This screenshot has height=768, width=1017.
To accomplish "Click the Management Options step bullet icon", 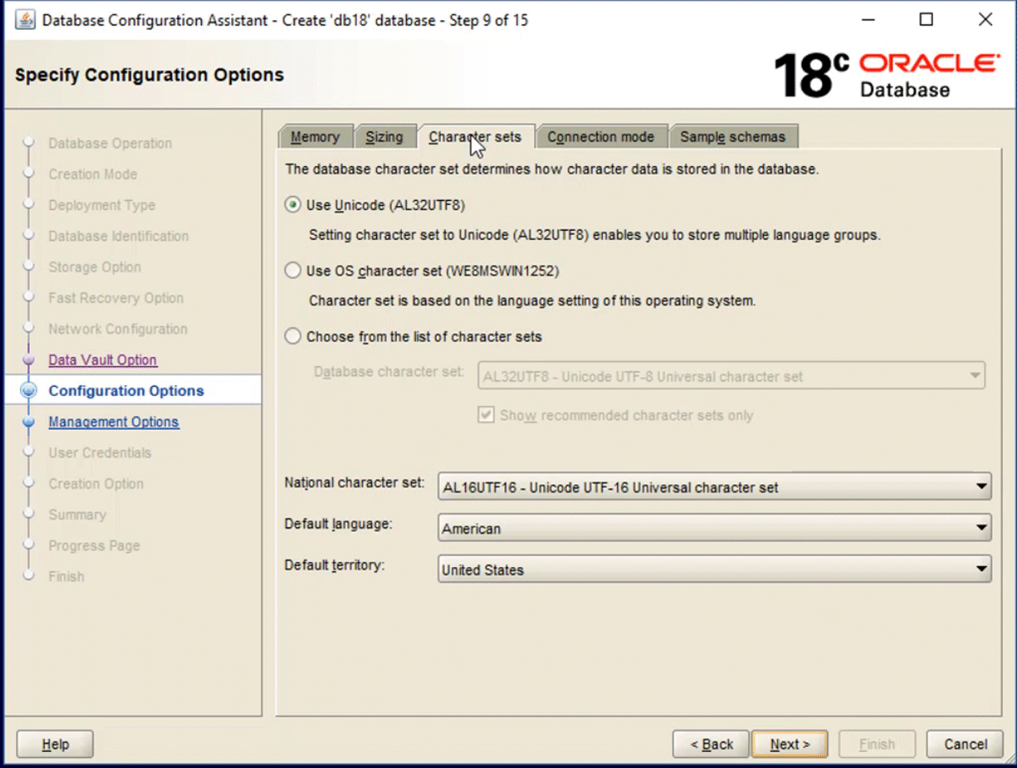I will coord(29,422).
